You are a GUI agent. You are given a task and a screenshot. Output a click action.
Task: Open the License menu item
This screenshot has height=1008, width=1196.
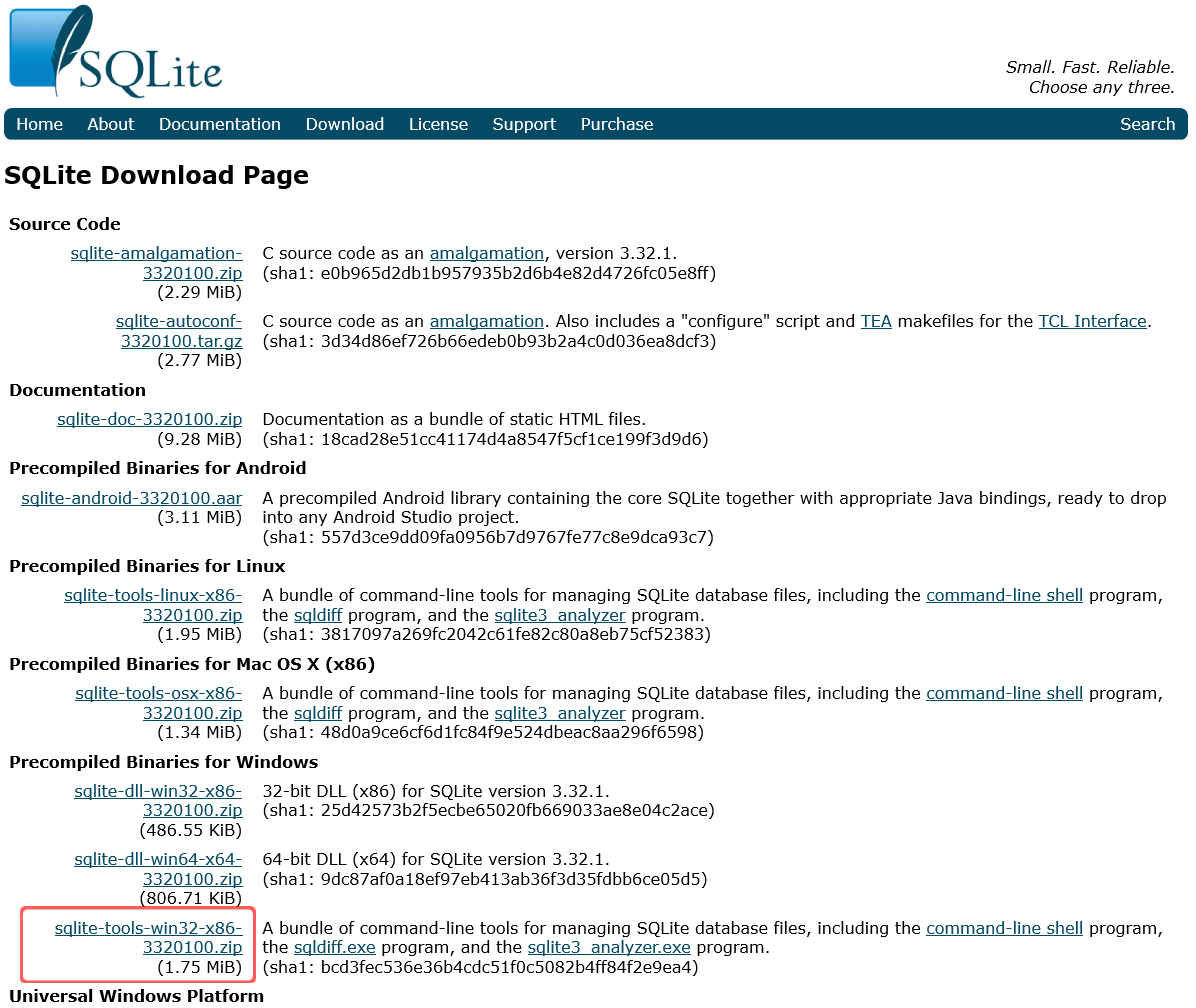click(438, 124)
